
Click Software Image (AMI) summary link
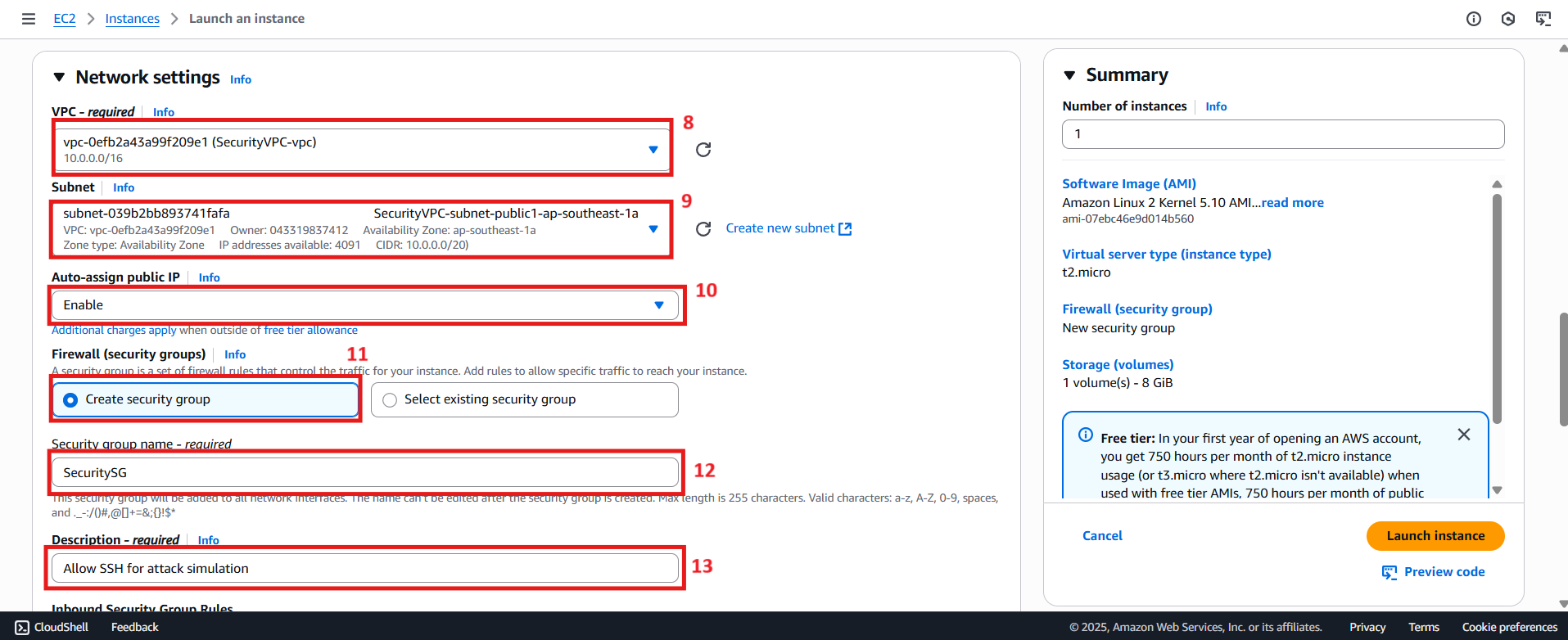pos(1129,184)
